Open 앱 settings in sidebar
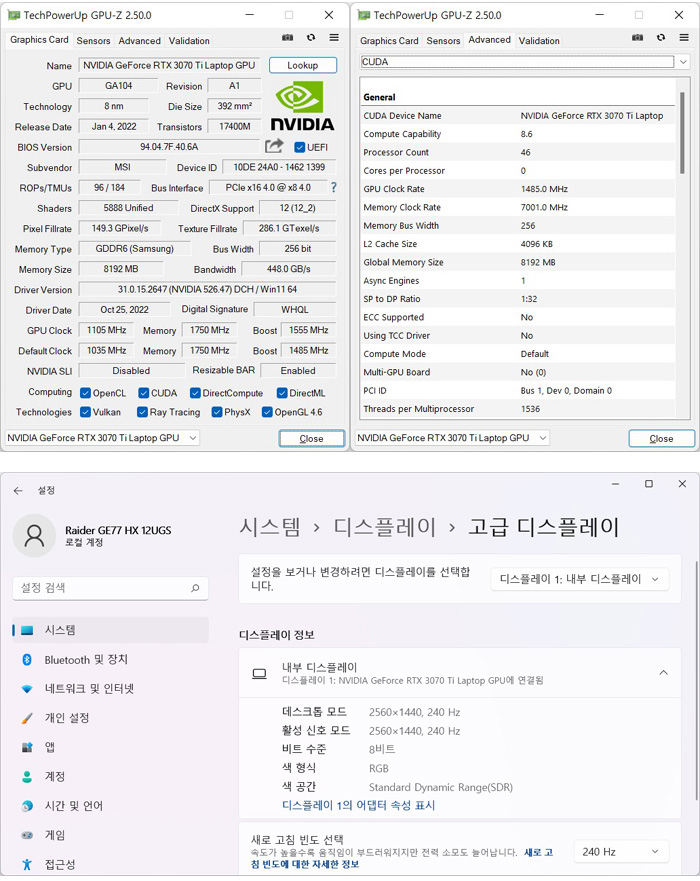This screenshot has height=881, width=700. click(x=111, y=747)
